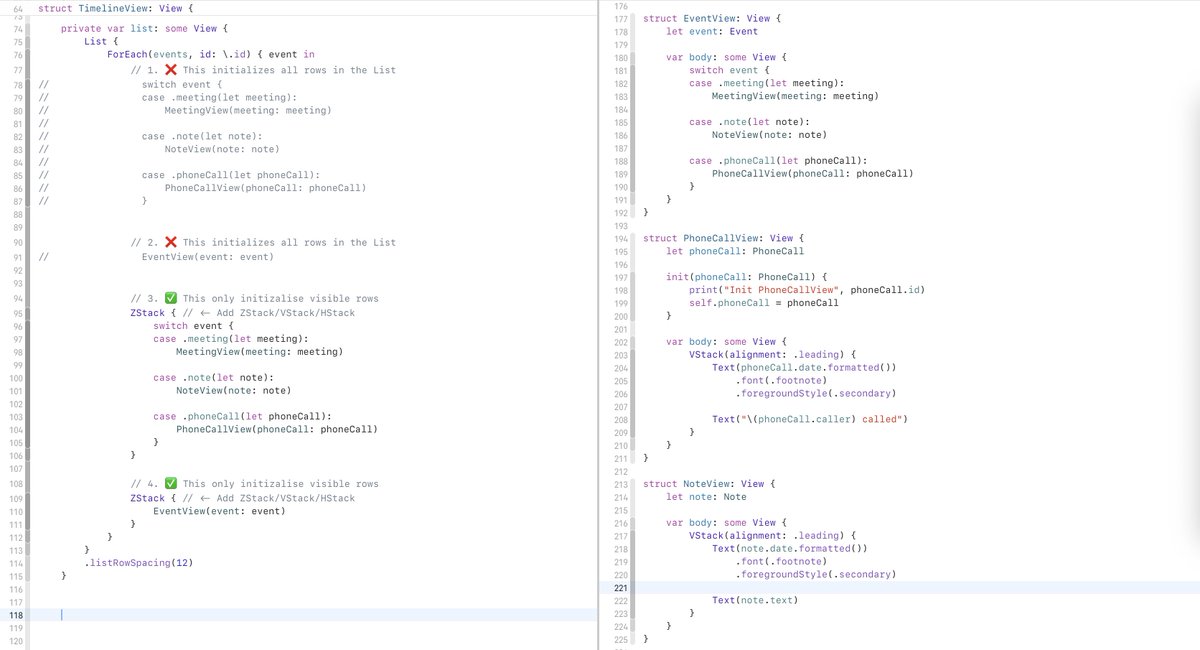Click 'PhoneCallView(phoneCall: phoneCall)' on line 104
The image size is (1200, 650).
pyautogui.click(x=277, y=429)
